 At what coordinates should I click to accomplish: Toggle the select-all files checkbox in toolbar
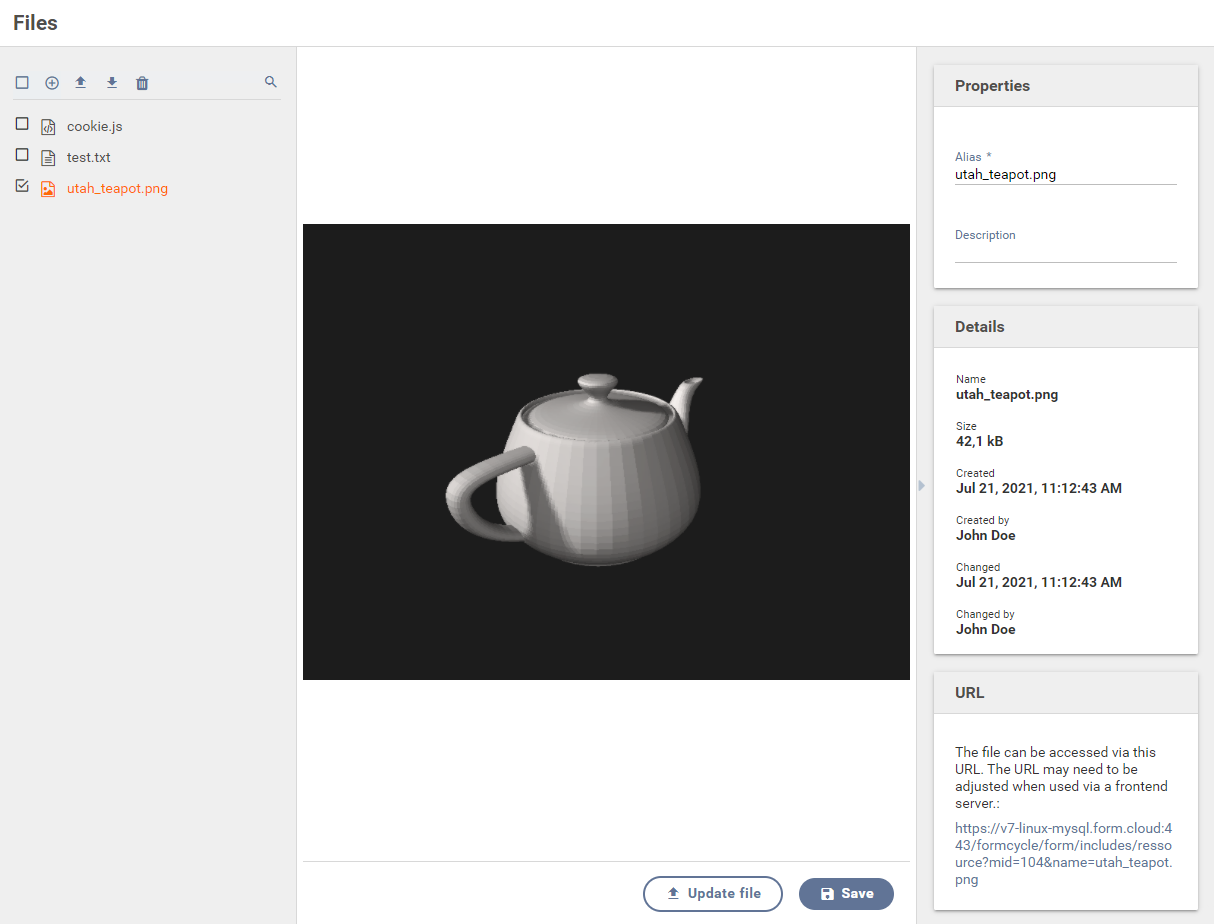22,83
